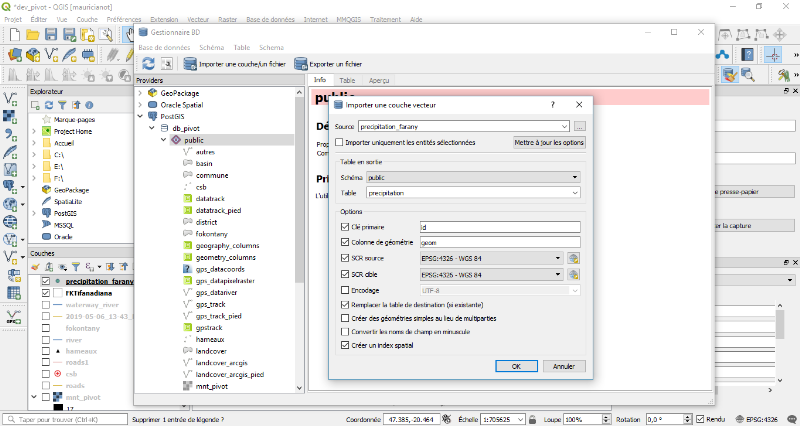This screenshot has height=426, width=800.
Task: Click the SCR cible CRS selector icon
Action: point(574,273)
